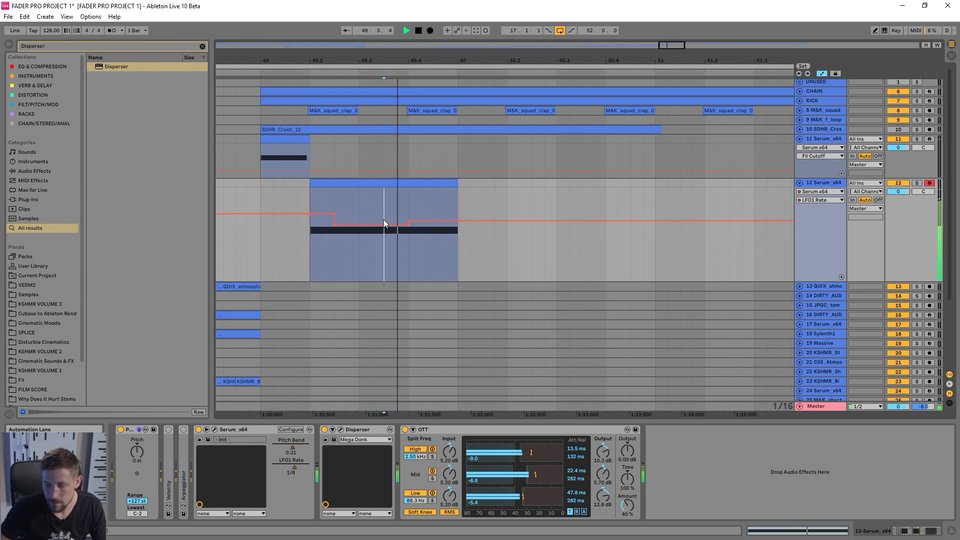Unfold the KICK track
Screen dimensions: 960x540
click(800, 100)
